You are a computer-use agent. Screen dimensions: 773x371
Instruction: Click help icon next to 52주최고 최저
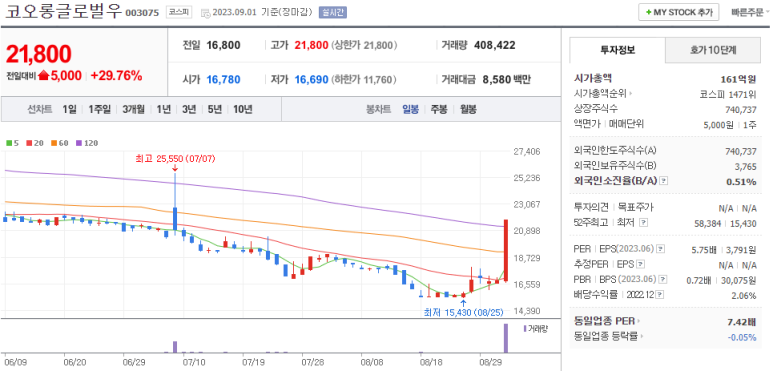tap(643, 223)
